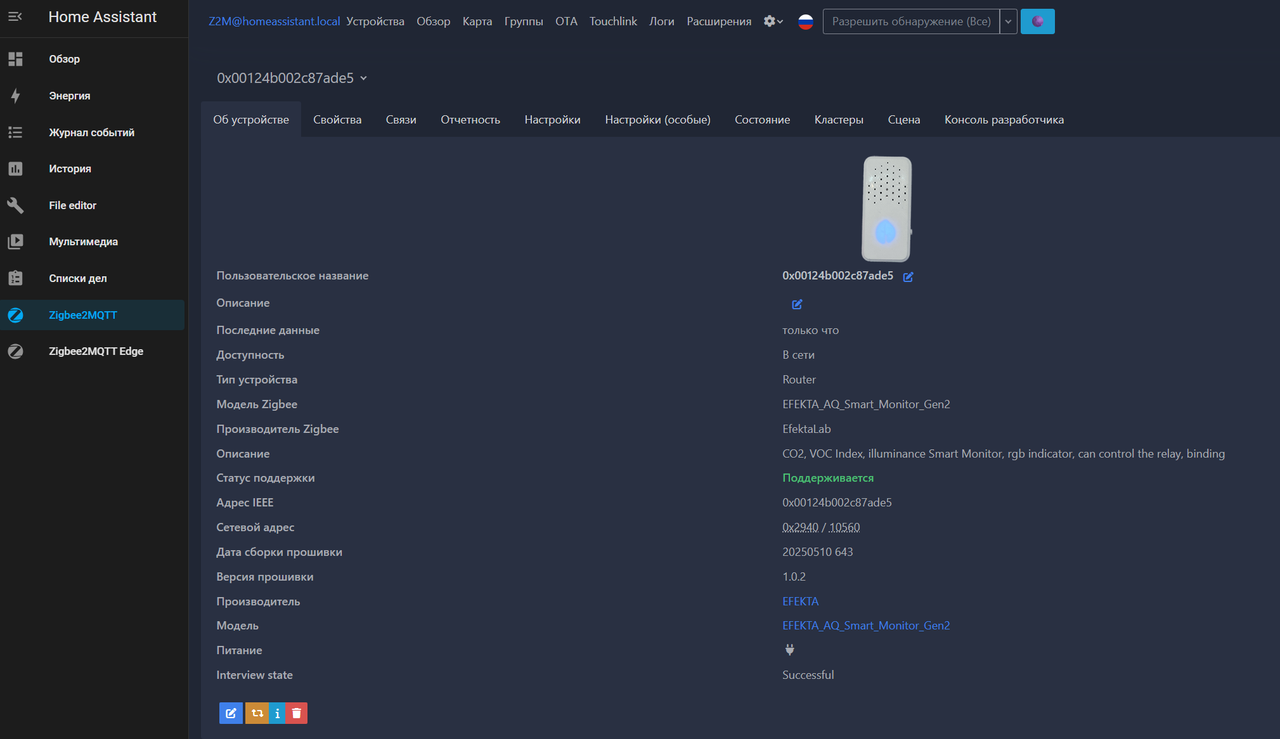The width and height of the screenshot is (1280, 739).
Task: Click the device thumbnail image
Action: [887, 208]
